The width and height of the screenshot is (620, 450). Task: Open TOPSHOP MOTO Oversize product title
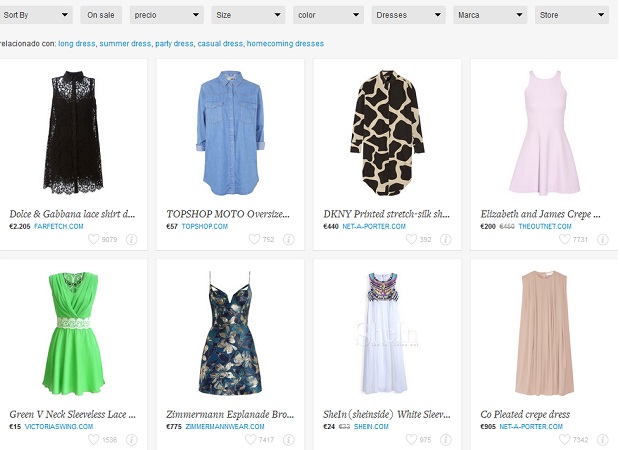[228, 214]
